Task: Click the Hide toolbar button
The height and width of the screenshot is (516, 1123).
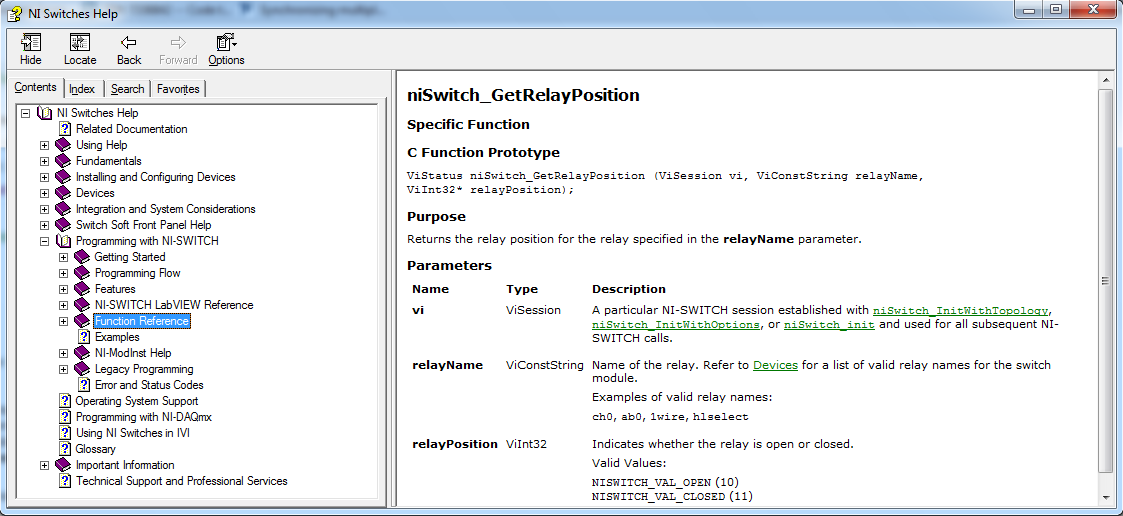Action: pyautogui.click(x=31, y=49)
